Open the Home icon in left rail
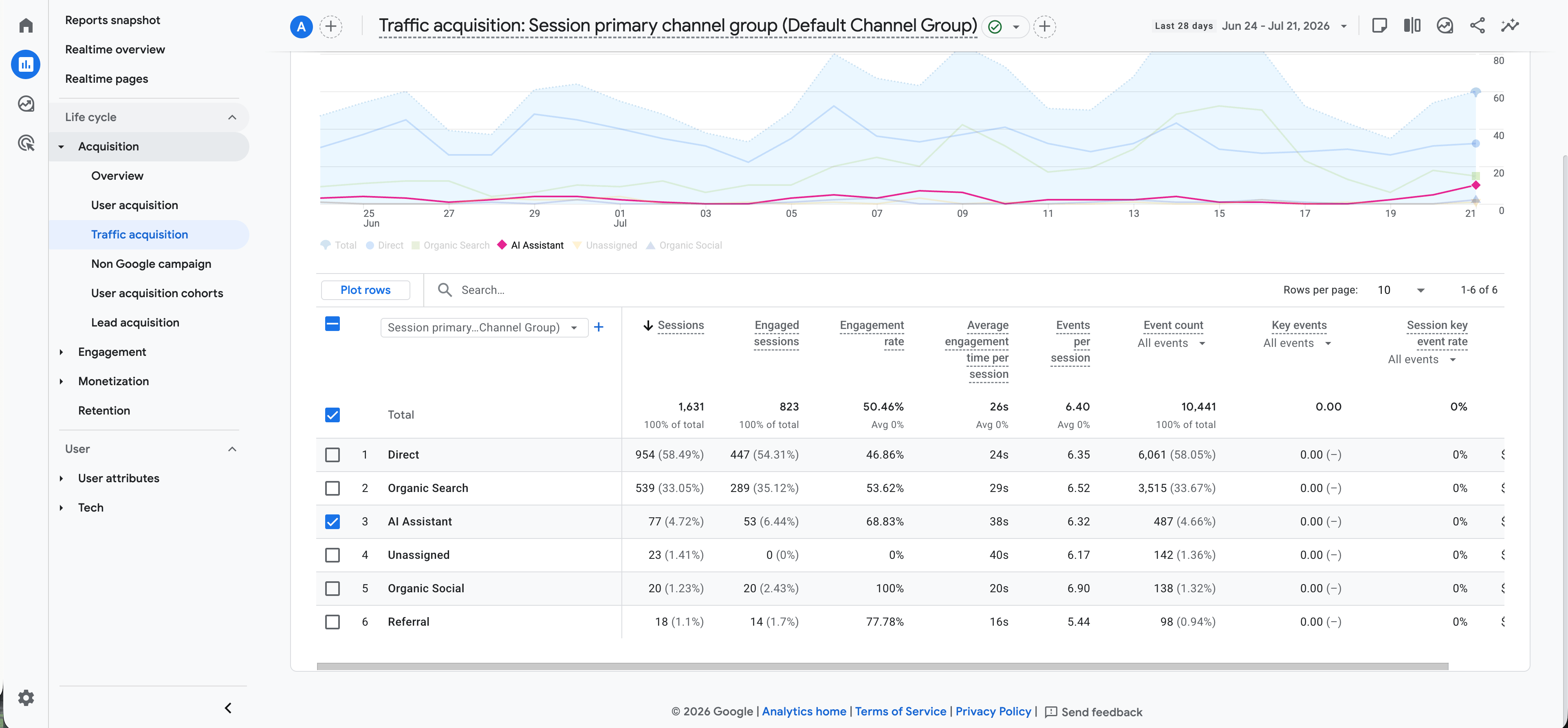Screen dimensions: 1568x728 (26, 26)
